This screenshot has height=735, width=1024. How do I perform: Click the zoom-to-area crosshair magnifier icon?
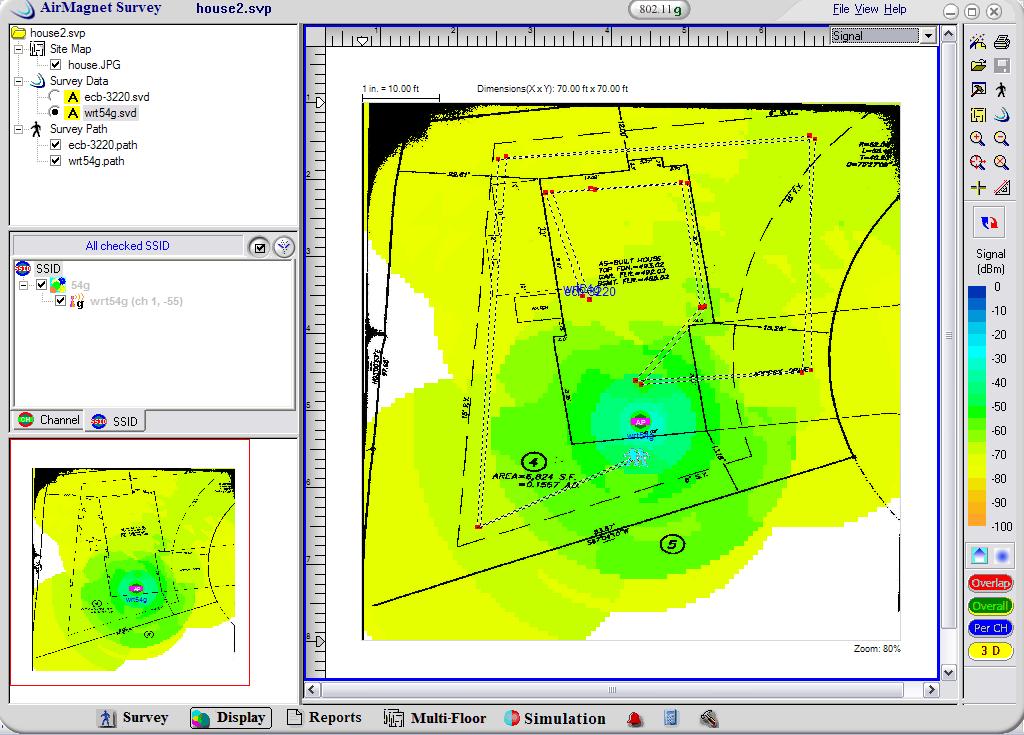(x=978, y=163)
